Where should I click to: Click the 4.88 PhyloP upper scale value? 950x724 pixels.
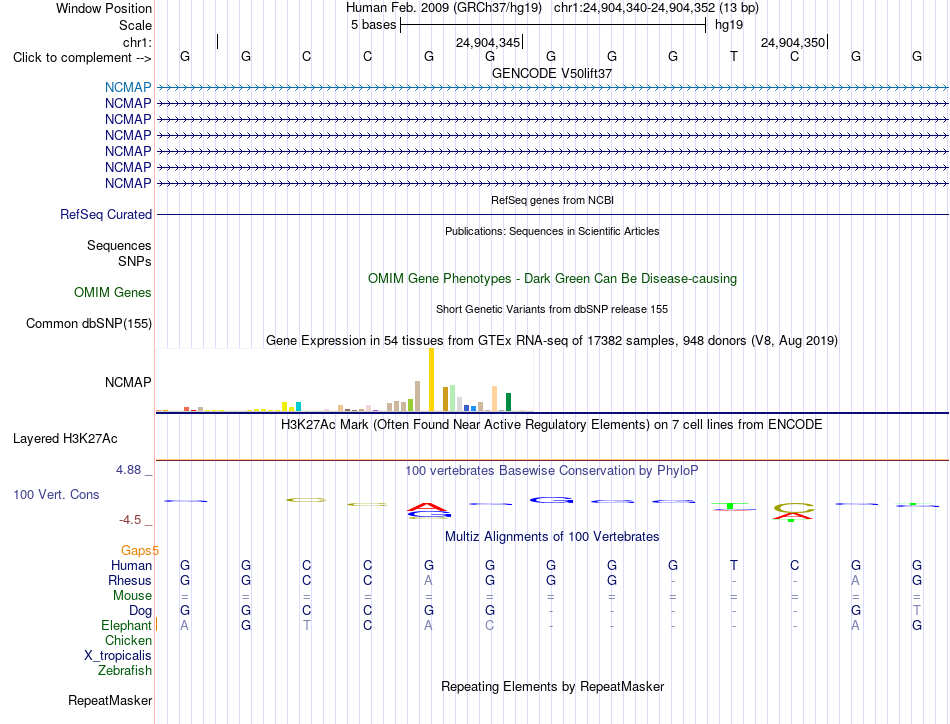pos(128,470)
